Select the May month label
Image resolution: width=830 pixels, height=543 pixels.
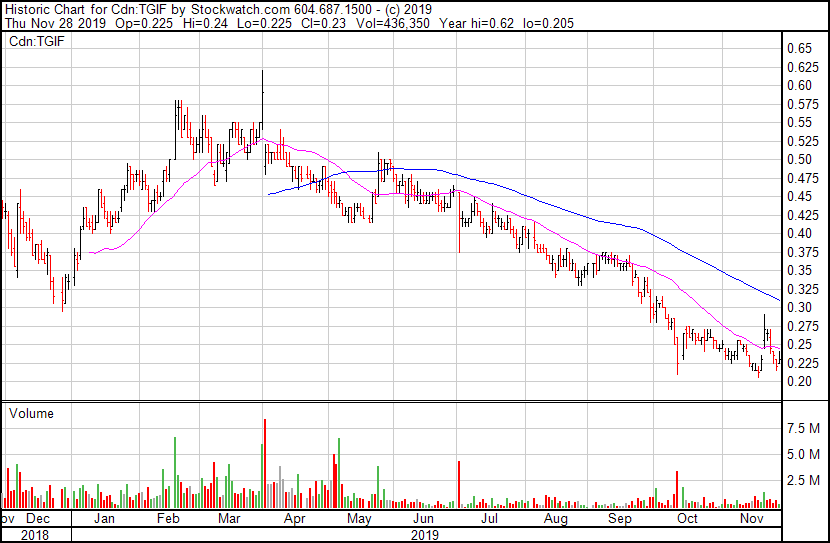(x=359, y=518)
